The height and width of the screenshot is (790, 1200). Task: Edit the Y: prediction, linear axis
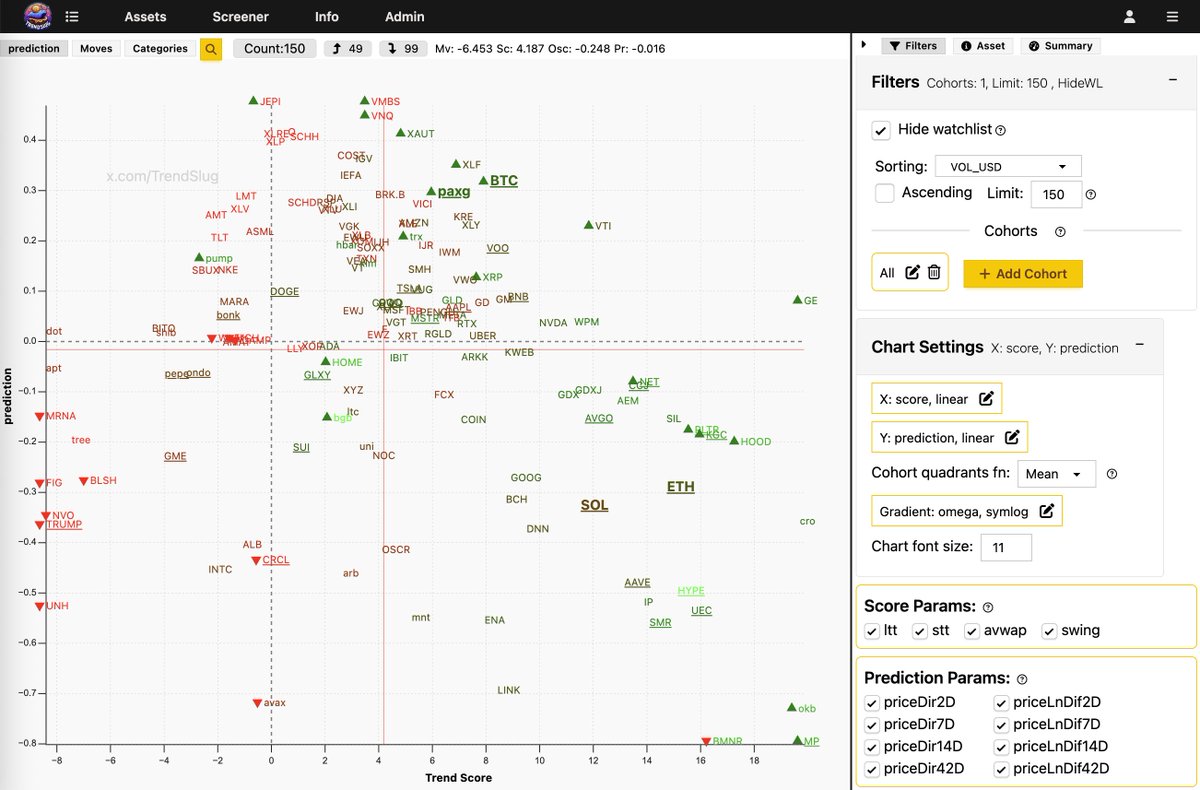(1012, 437)
